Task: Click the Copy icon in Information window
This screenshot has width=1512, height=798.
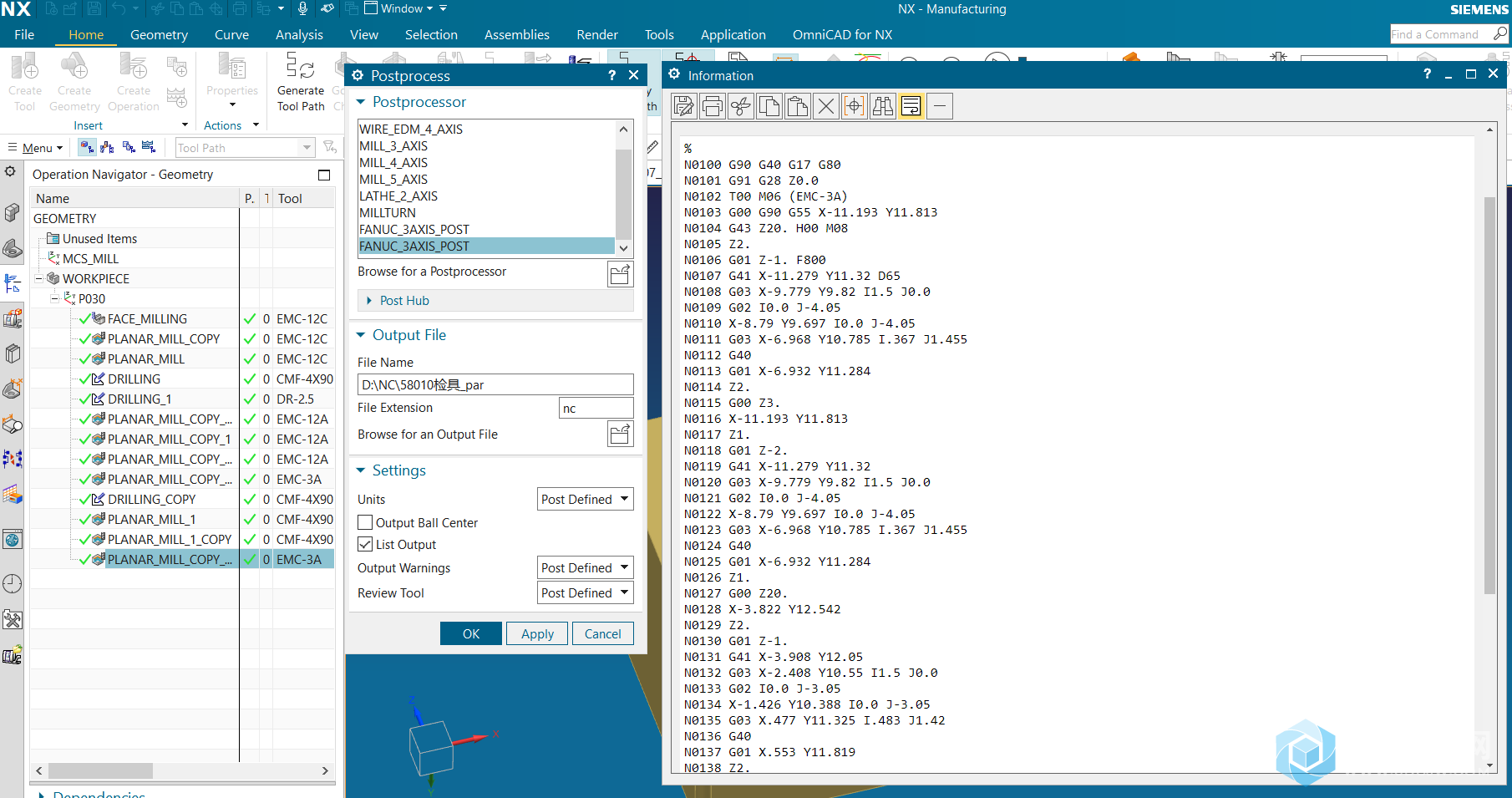Action: point(769,106)
